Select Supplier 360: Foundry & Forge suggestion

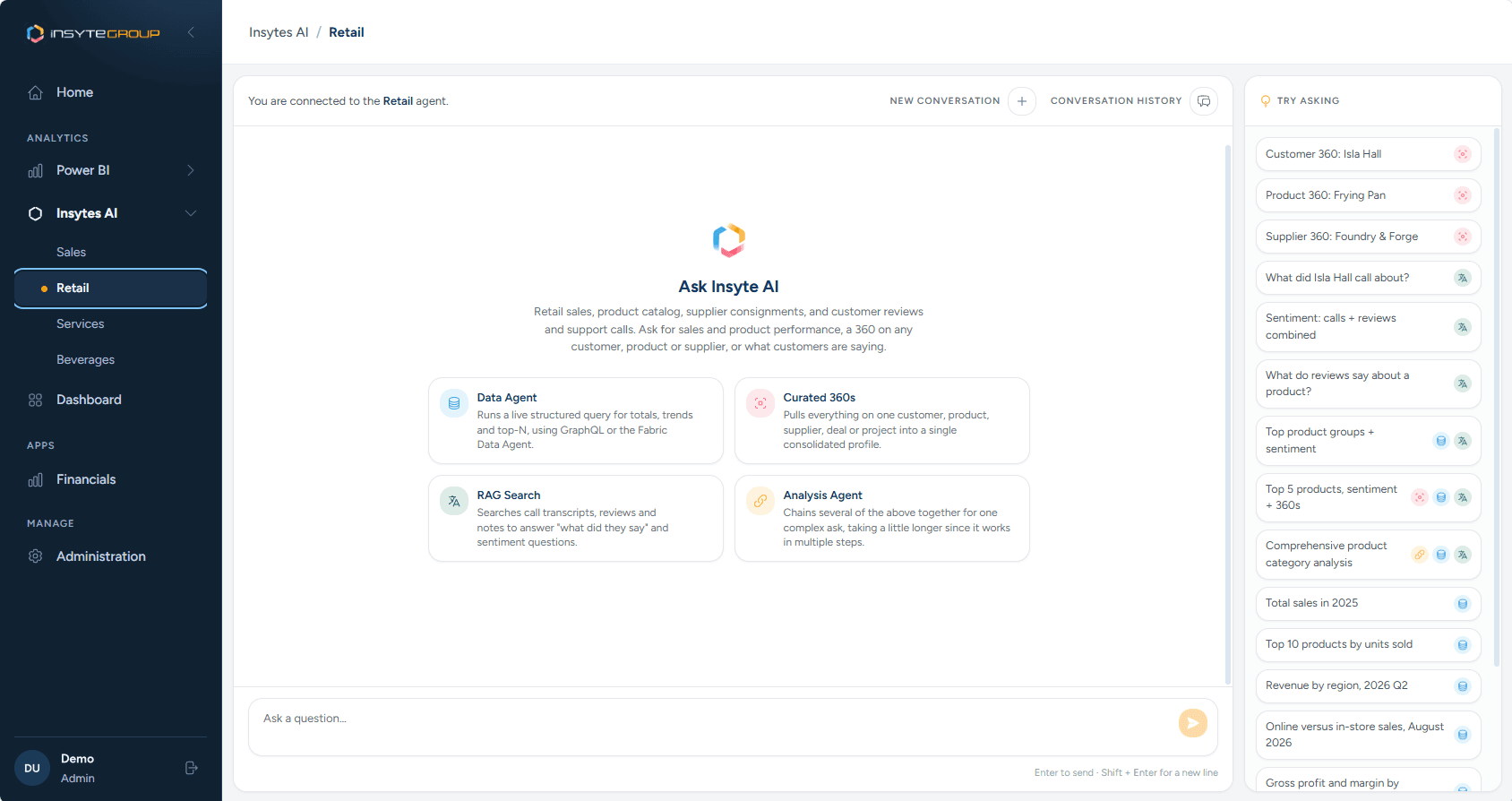pos(1369,237)
